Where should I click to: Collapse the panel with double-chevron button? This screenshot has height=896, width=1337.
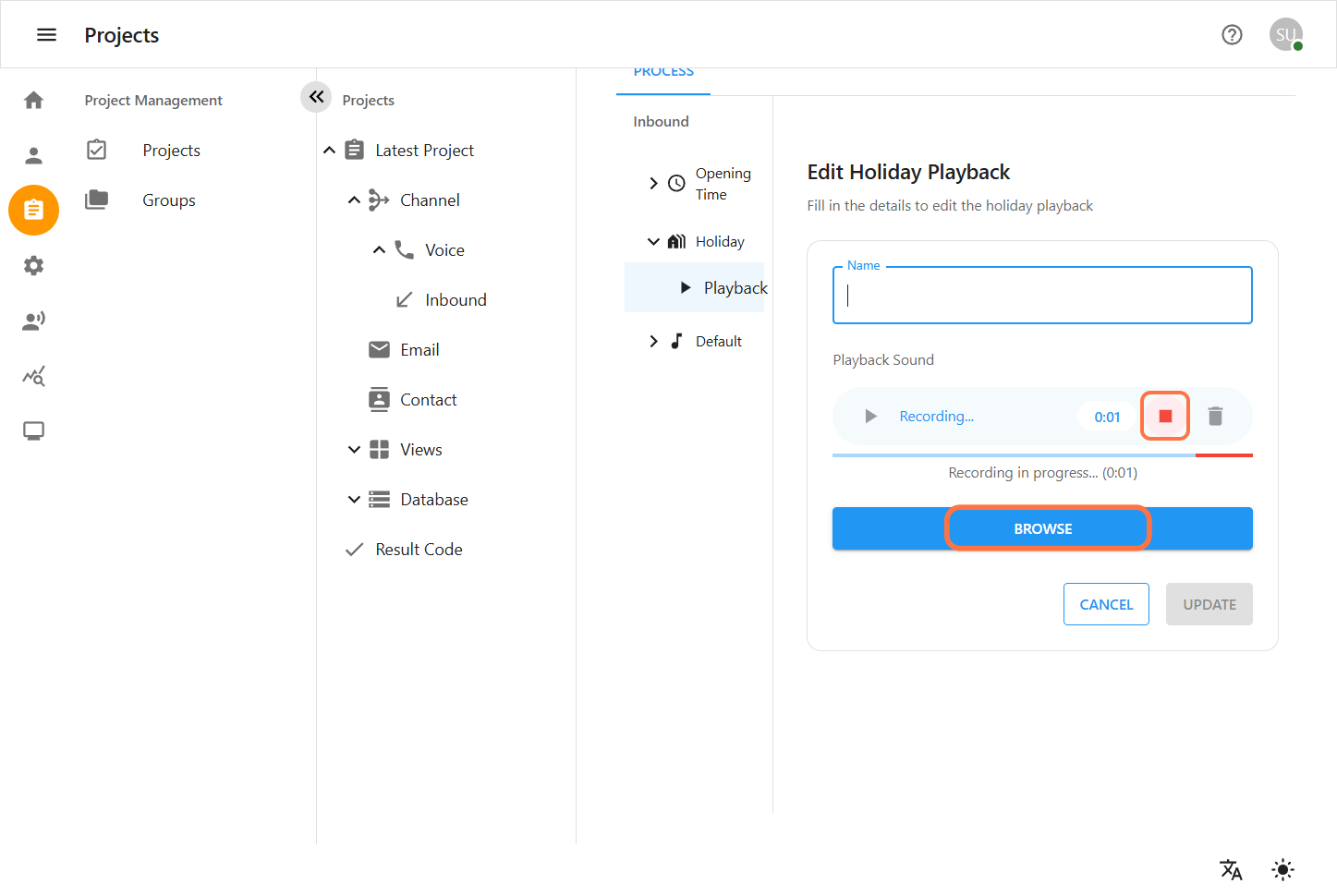[x=316, y=97]
